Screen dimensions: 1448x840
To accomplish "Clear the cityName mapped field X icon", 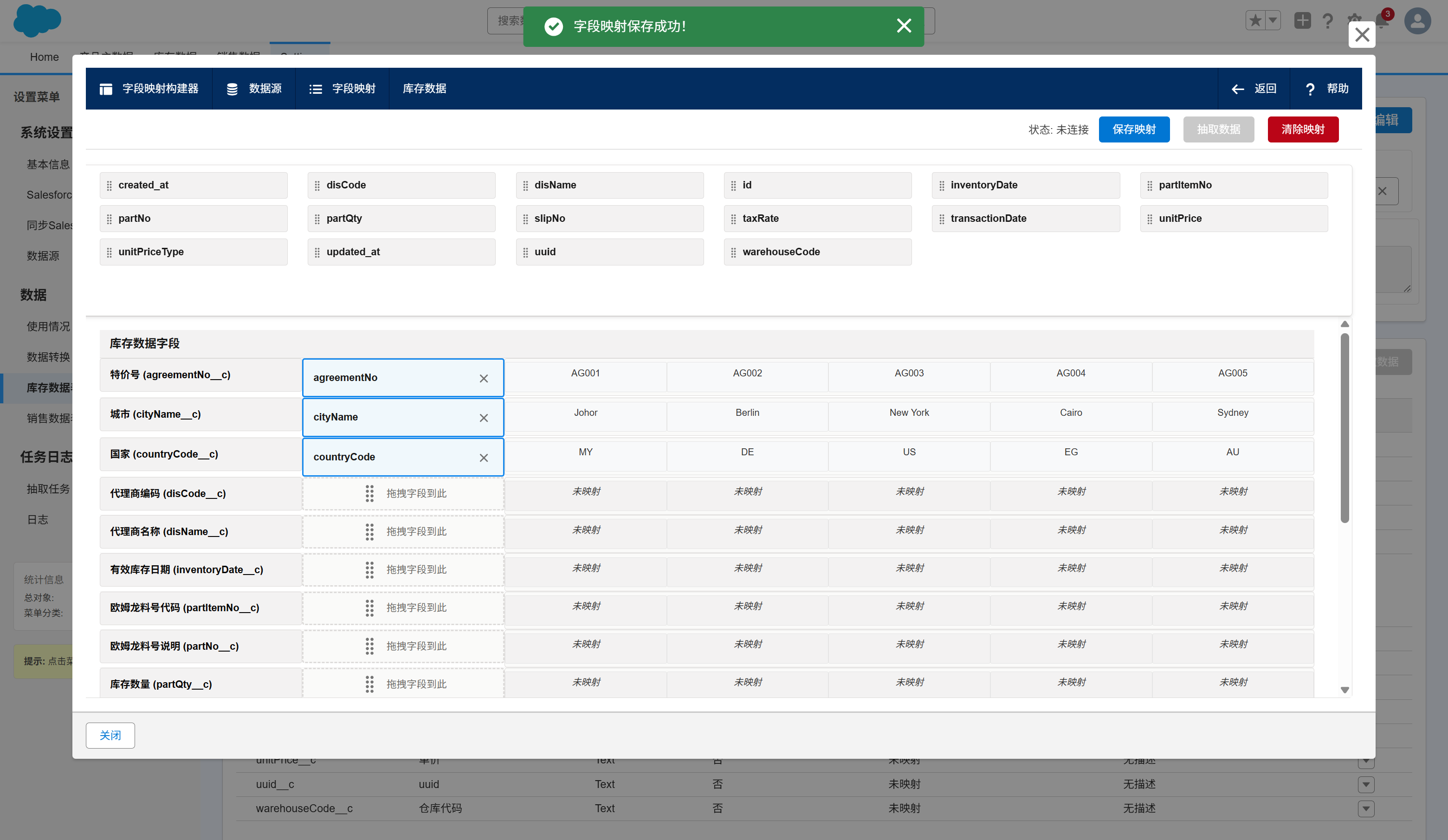I will pos(483,418).
